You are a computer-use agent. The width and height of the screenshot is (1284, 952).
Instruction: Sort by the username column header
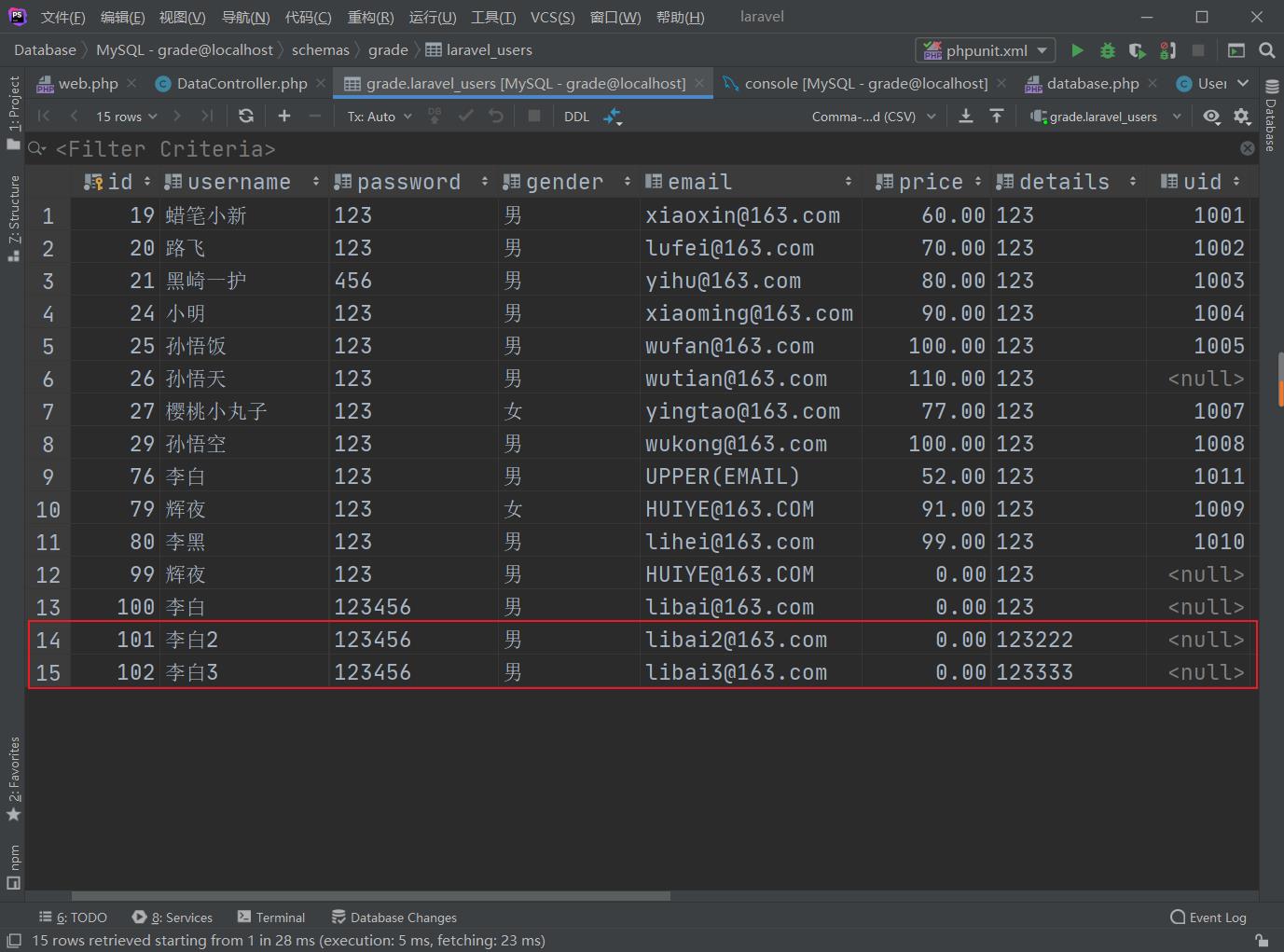(x=242, y=182)
